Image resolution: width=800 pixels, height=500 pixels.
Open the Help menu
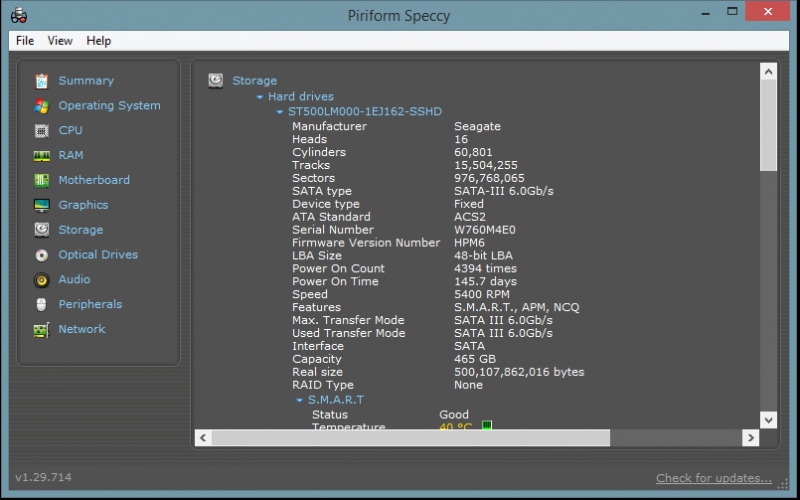coord(98,41)
